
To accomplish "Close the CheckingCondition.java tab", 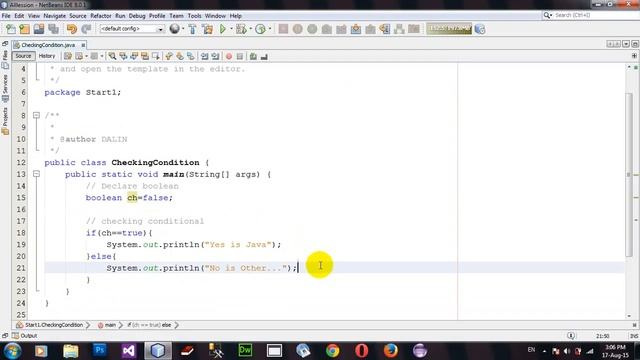I will tap(83, 45).
